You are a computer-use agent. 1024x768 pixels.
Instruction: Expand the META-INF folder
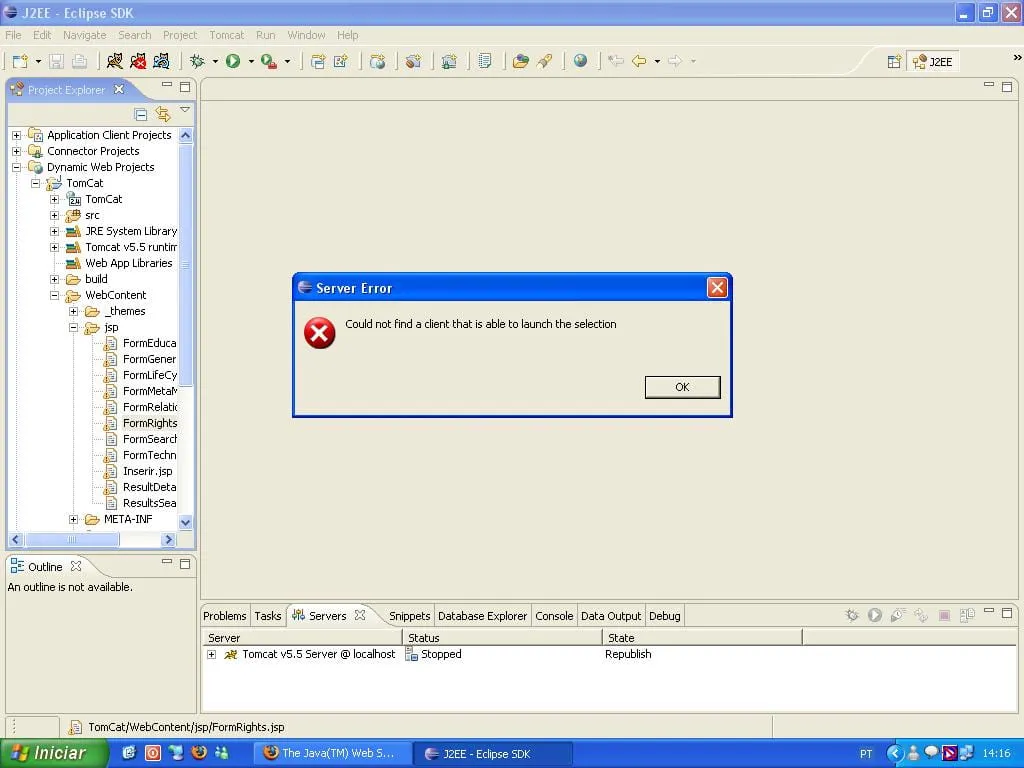74,519
